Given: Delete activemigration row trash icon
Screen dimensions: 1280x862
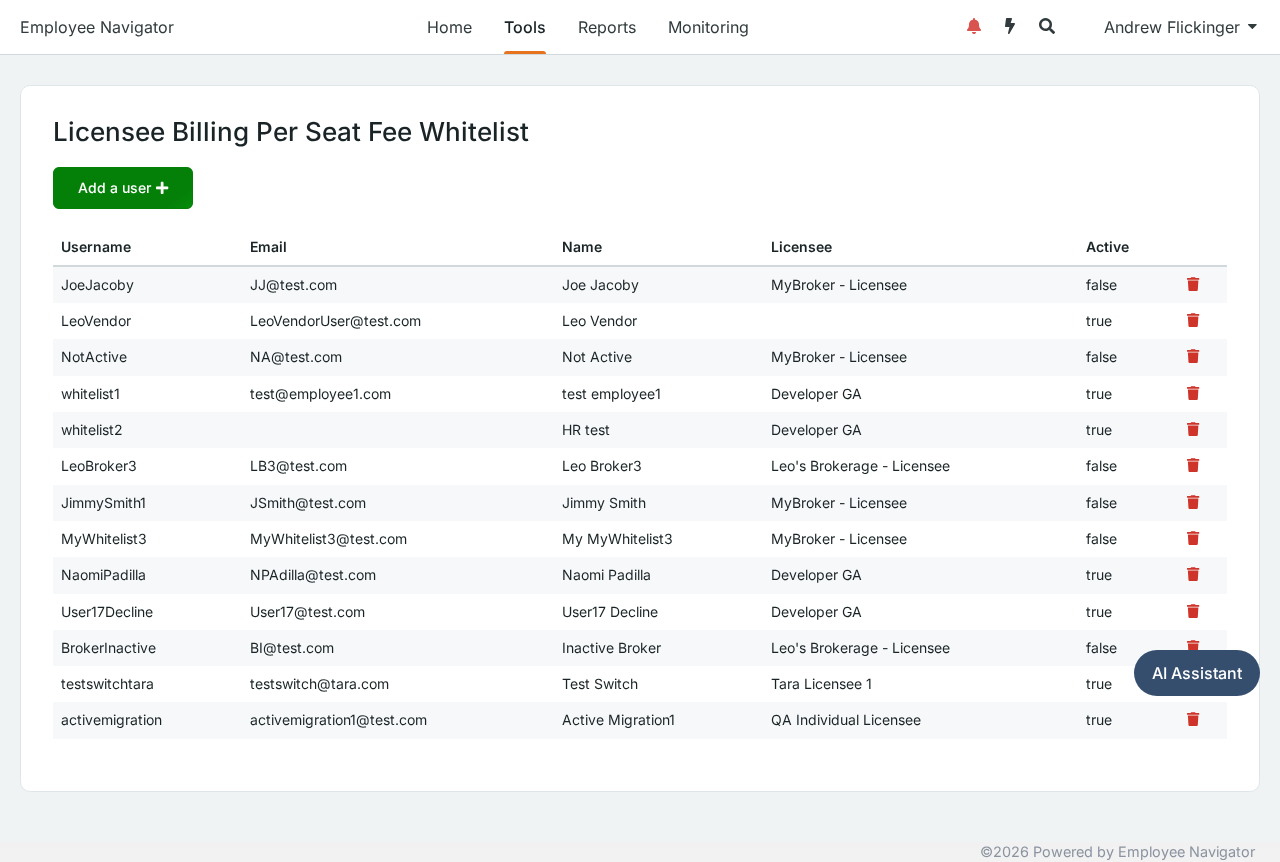Looking at the screenshot, I should click(1193, 720).
